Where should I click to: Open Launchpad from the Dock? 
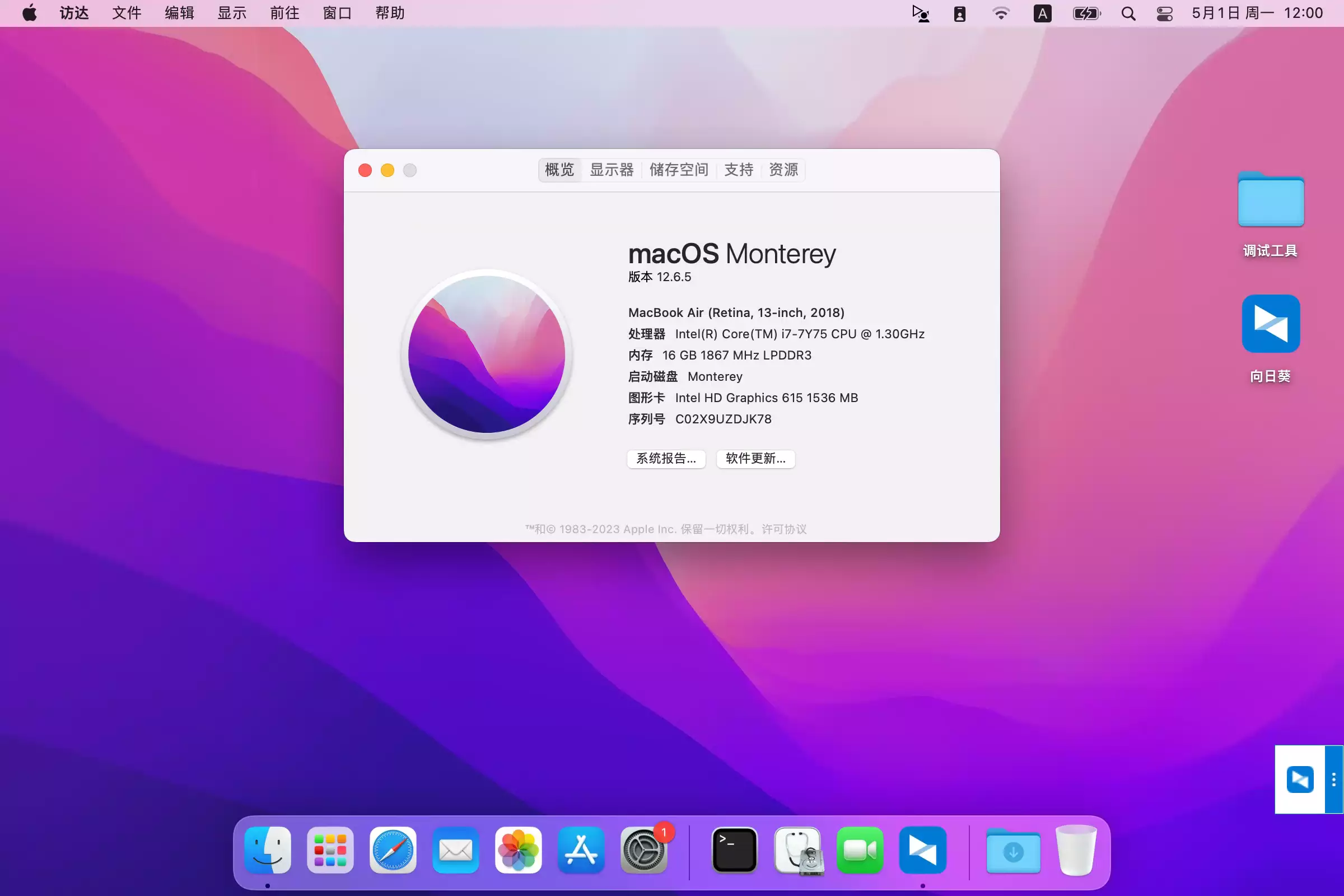click(330, 850)
